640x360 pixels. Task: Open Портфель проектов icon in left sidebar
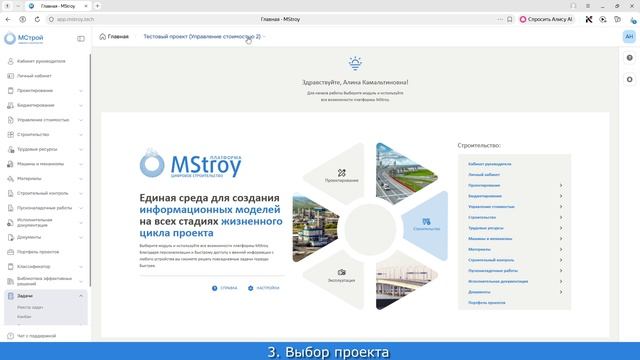coord(11,252)
